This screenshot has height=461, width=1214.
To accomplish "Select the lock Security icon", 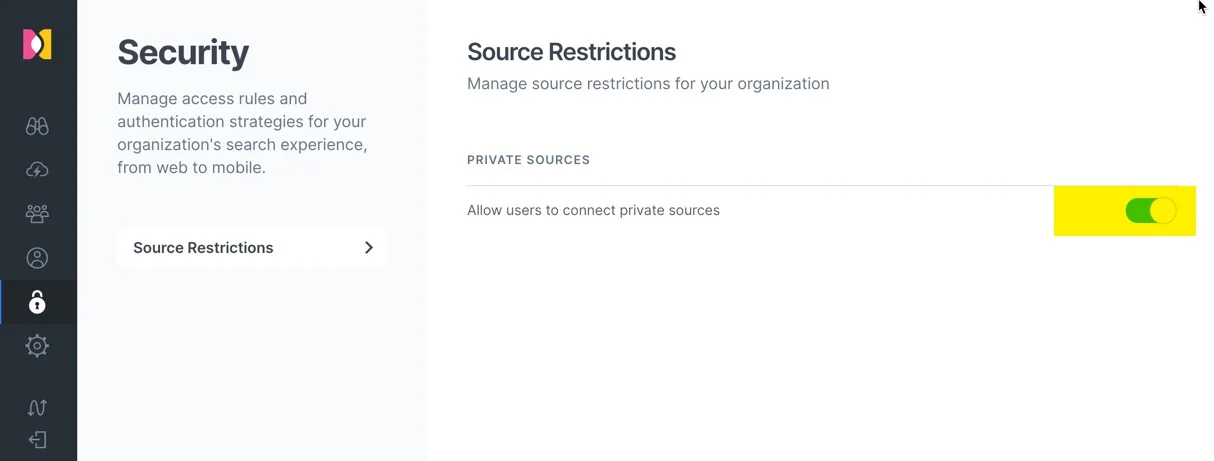I will [x=37, y=302].
